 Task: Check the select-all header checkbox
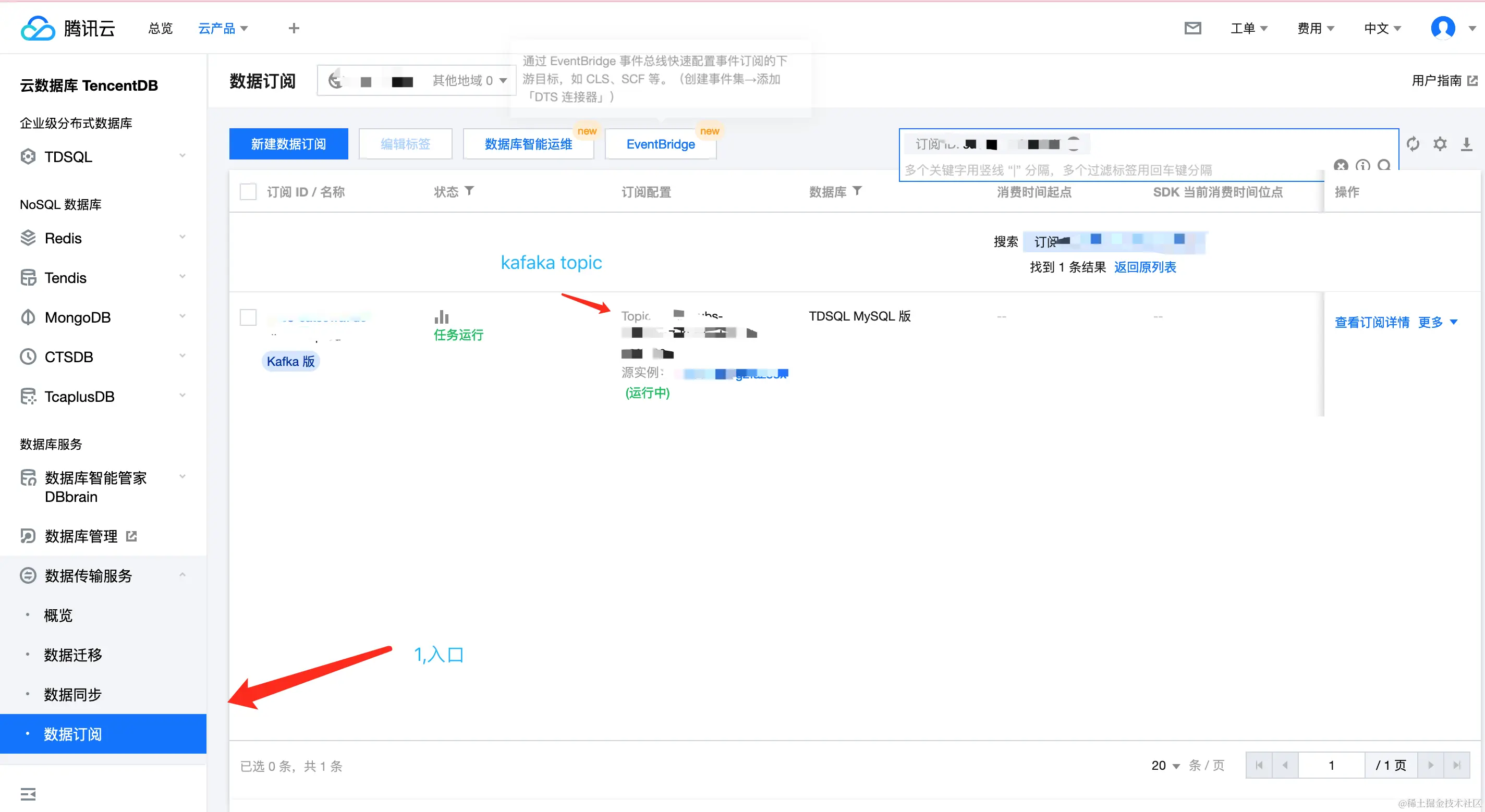point(248,191)
